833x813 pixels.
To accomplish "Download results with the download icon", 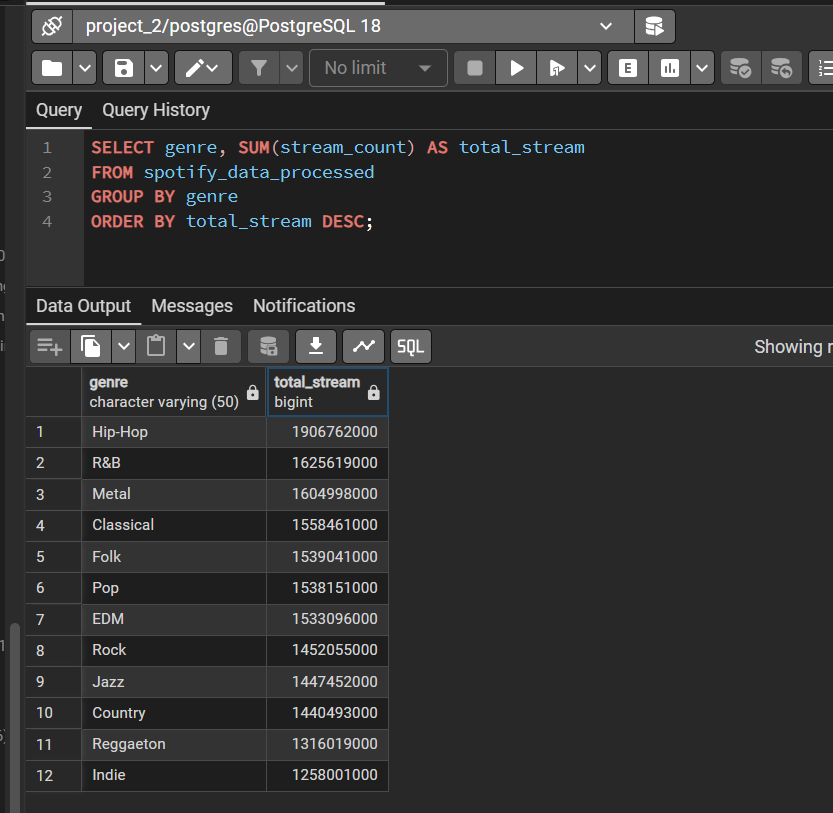I will click(316, 346).
